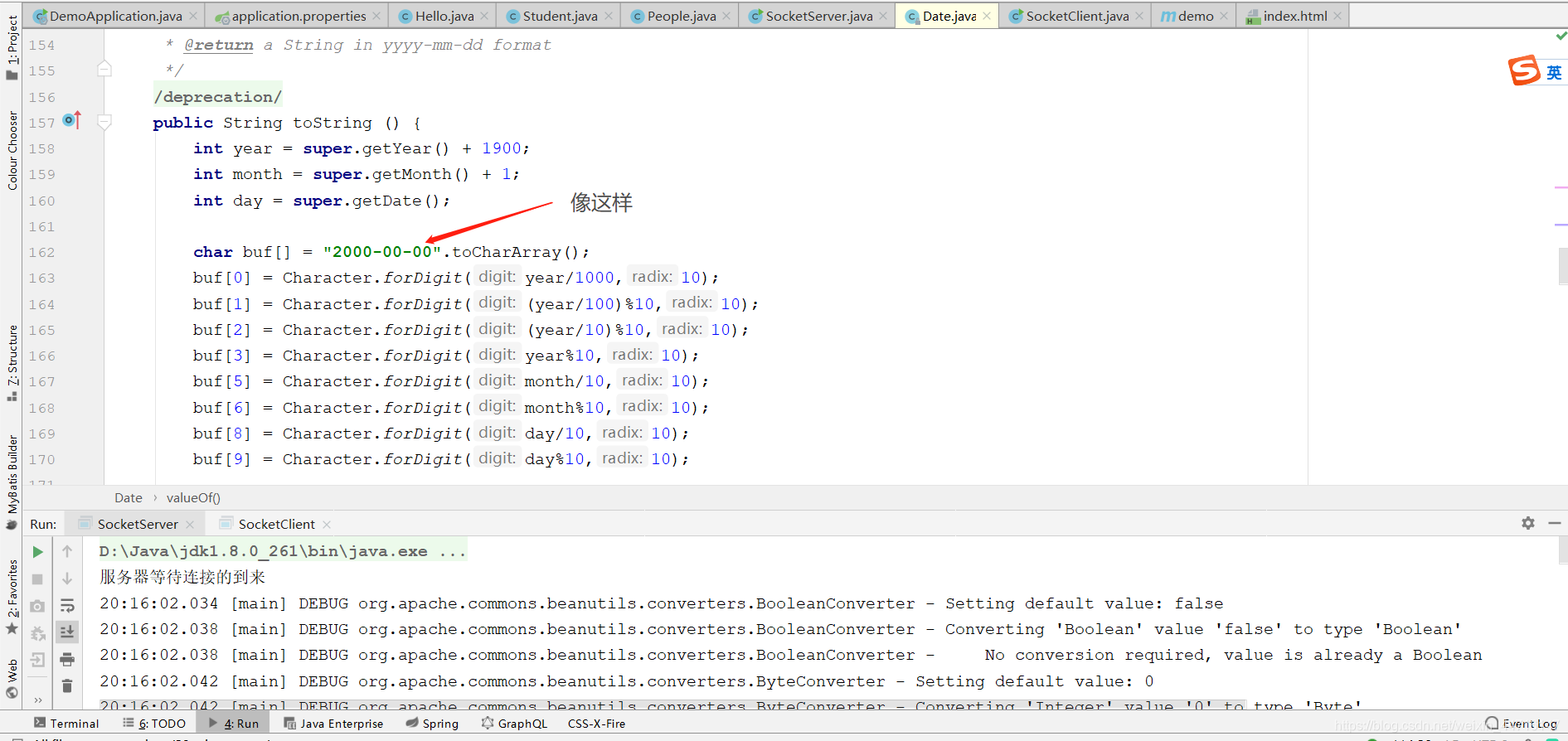The height and width of the screenshot is (741, 1568).
Task: Close SocketClient run tab
Action: [327, 524]
